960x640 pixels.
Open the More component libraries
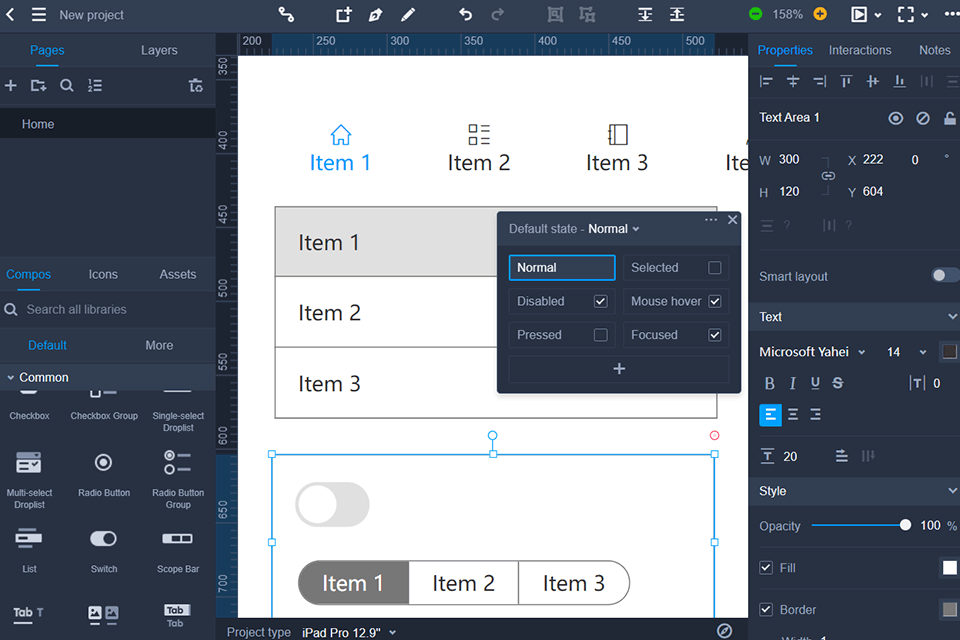pyautogui.click(x=159, y=345)
